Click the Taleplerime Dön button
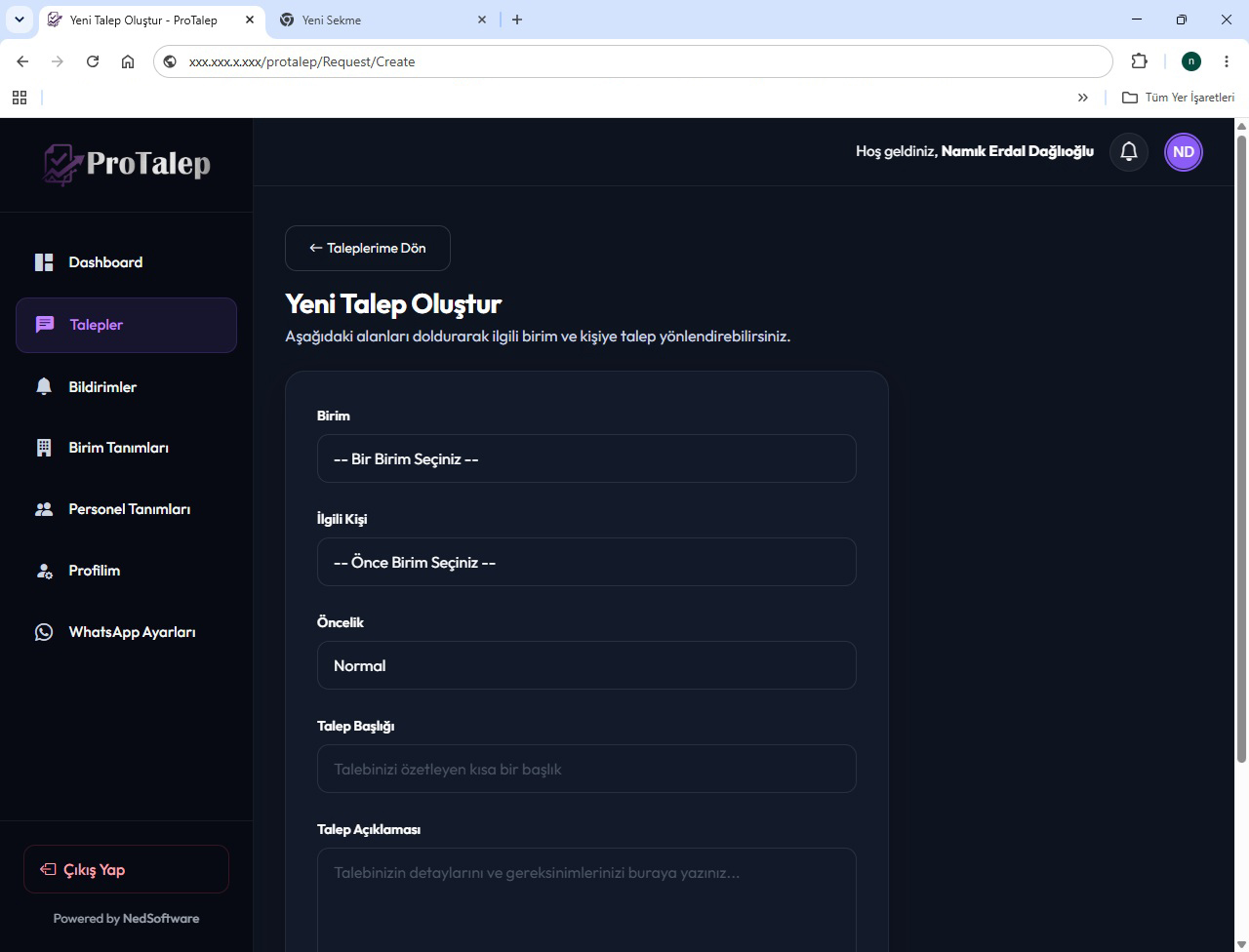1249x952 pixels. pyautogui.click(x=368, y=249)
